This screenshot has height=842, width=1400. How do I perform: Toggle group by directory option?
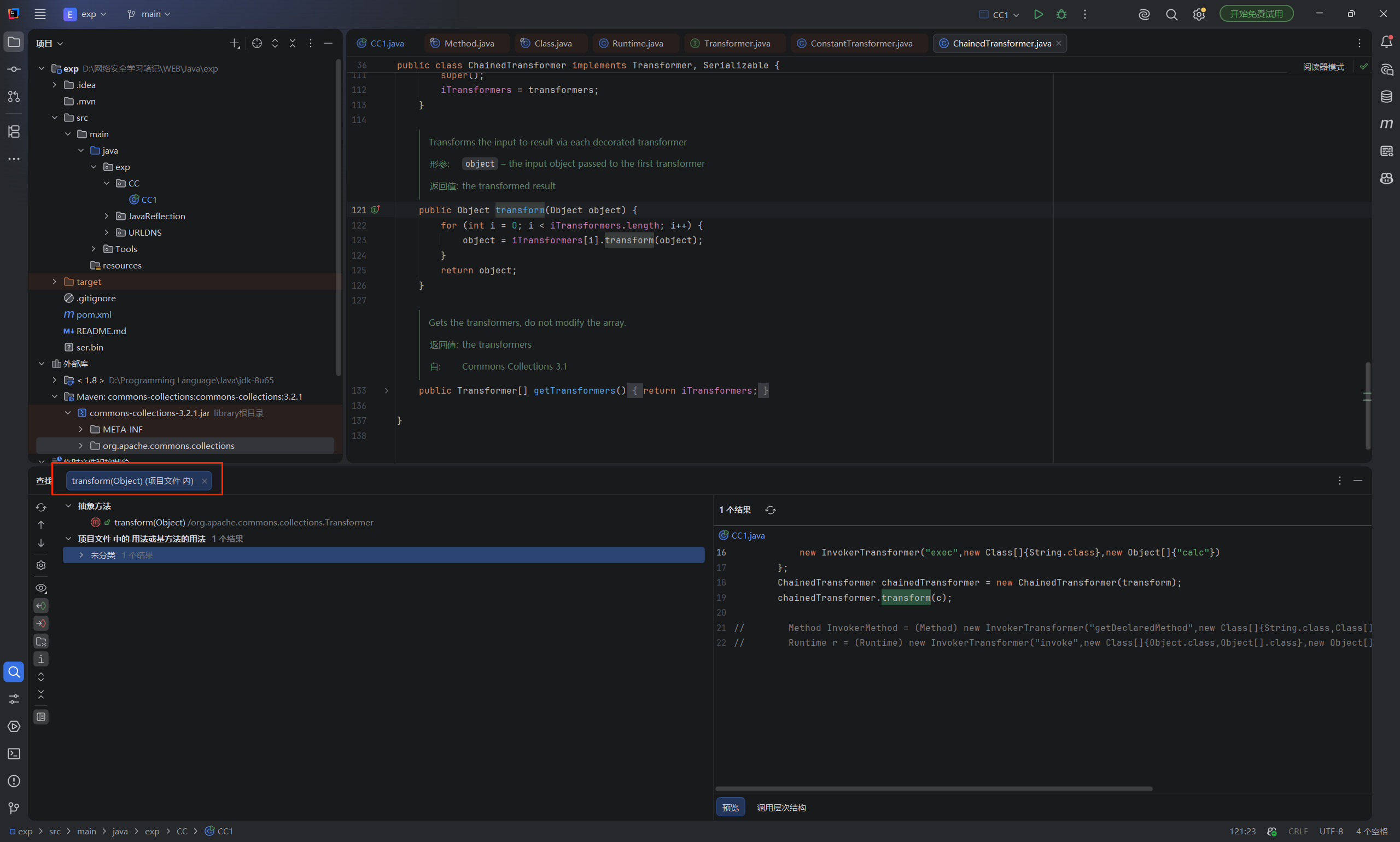click(41, 641)
